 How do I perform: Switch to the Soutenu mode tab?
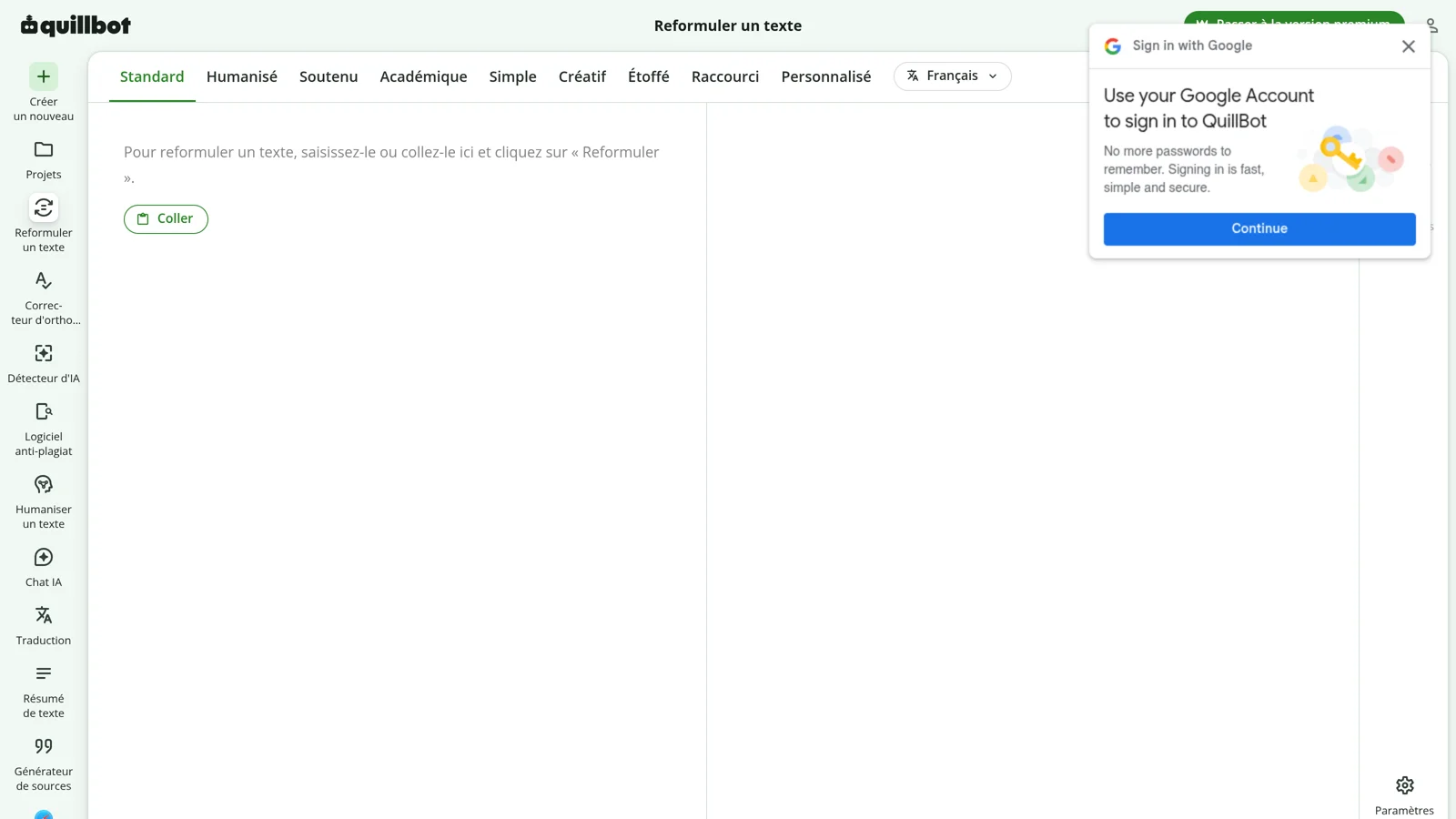329,76
